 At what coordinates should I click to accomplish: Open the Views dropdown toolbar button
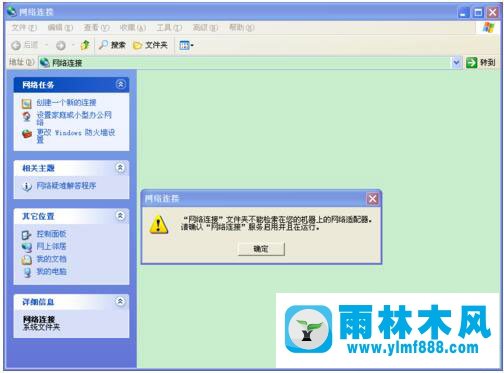(186, 45)
